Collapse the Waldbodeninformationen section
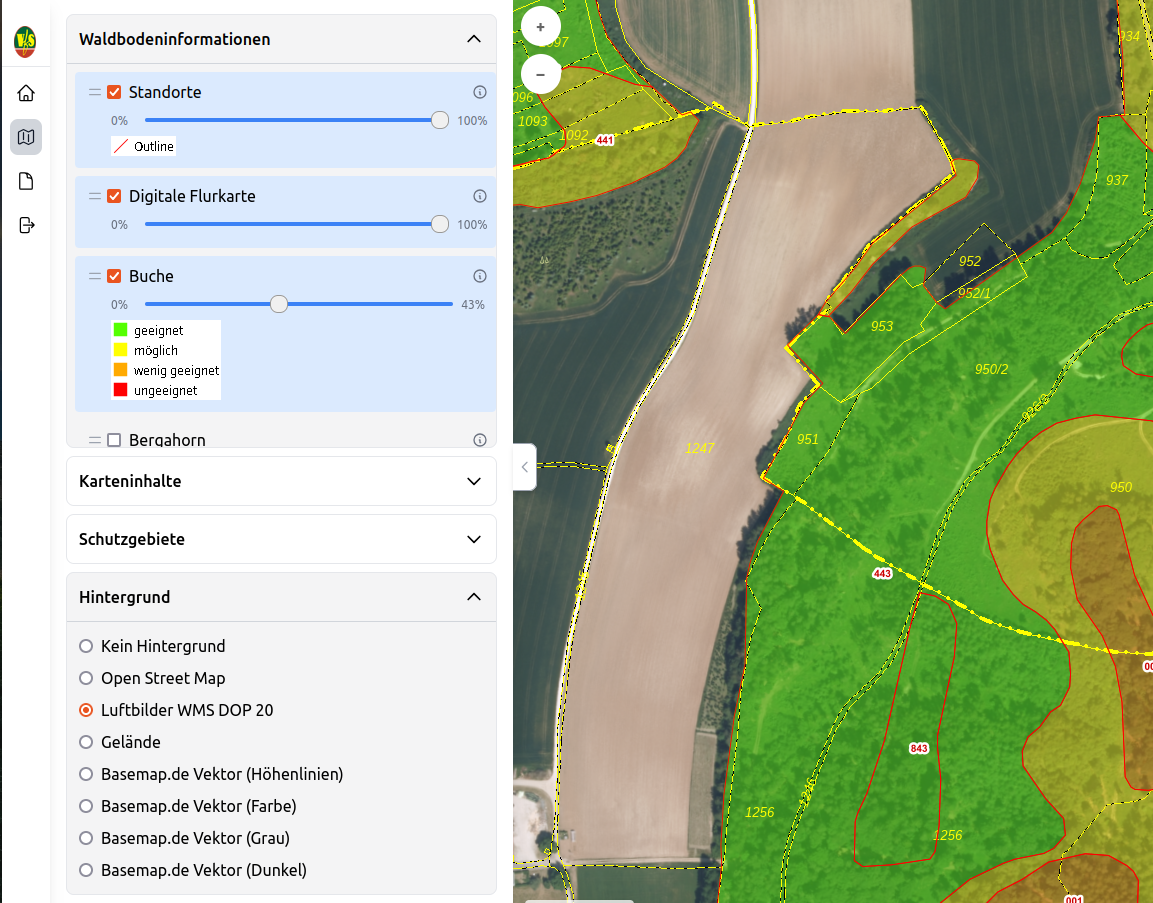This screenshot has height=903, width=1153. pos(474,39)
